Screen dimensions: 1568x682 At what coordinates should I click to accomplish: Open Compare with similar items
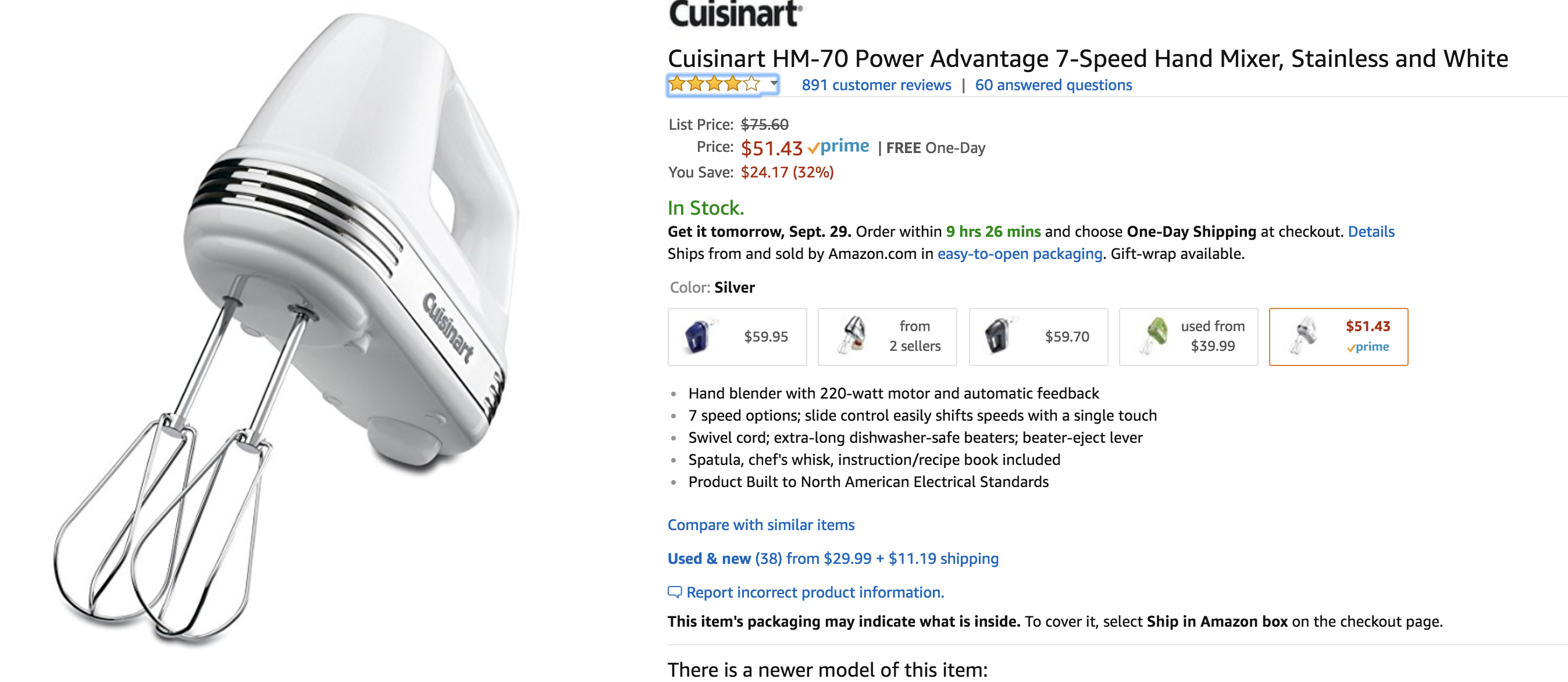click(761, 525)
